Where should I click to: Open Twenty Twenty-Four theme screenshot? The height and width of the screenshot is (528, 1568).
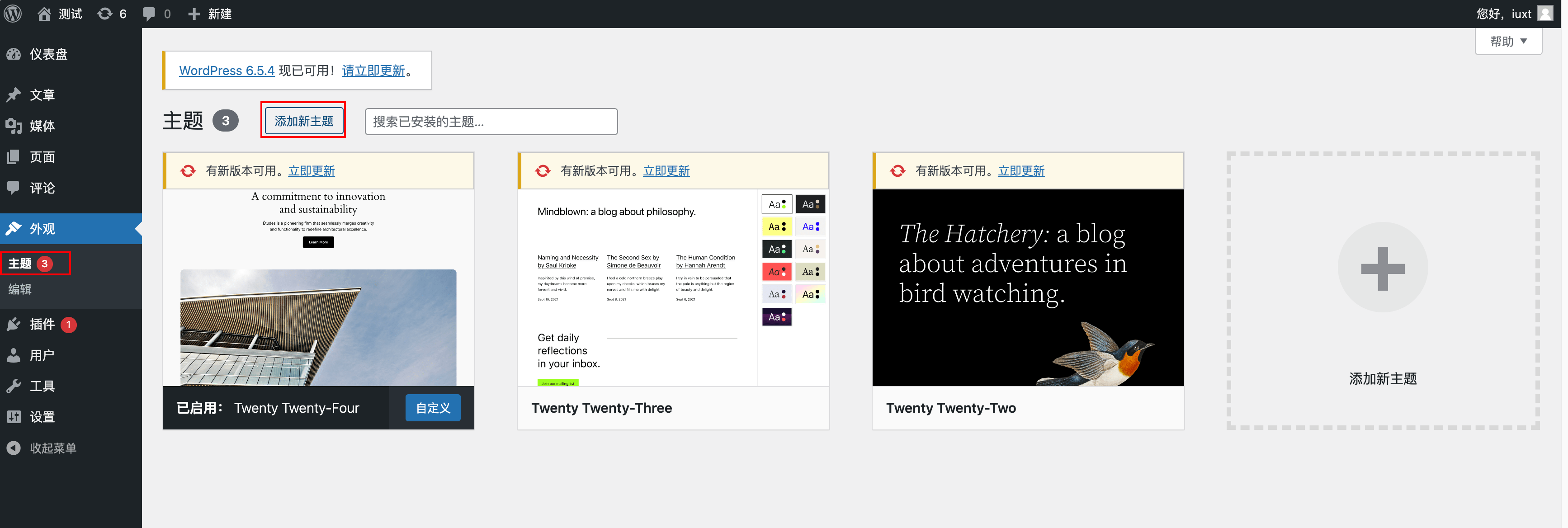tap(318, 287)
